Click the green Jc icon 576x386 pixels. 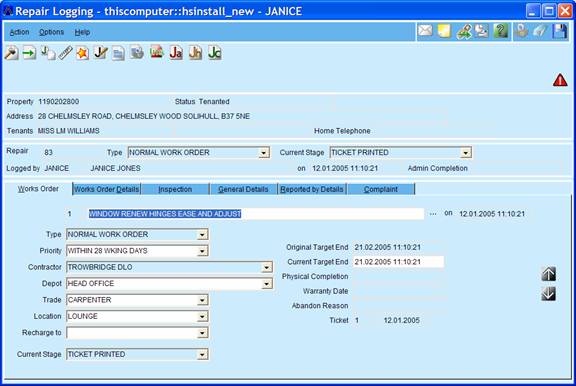click(215, 53)
